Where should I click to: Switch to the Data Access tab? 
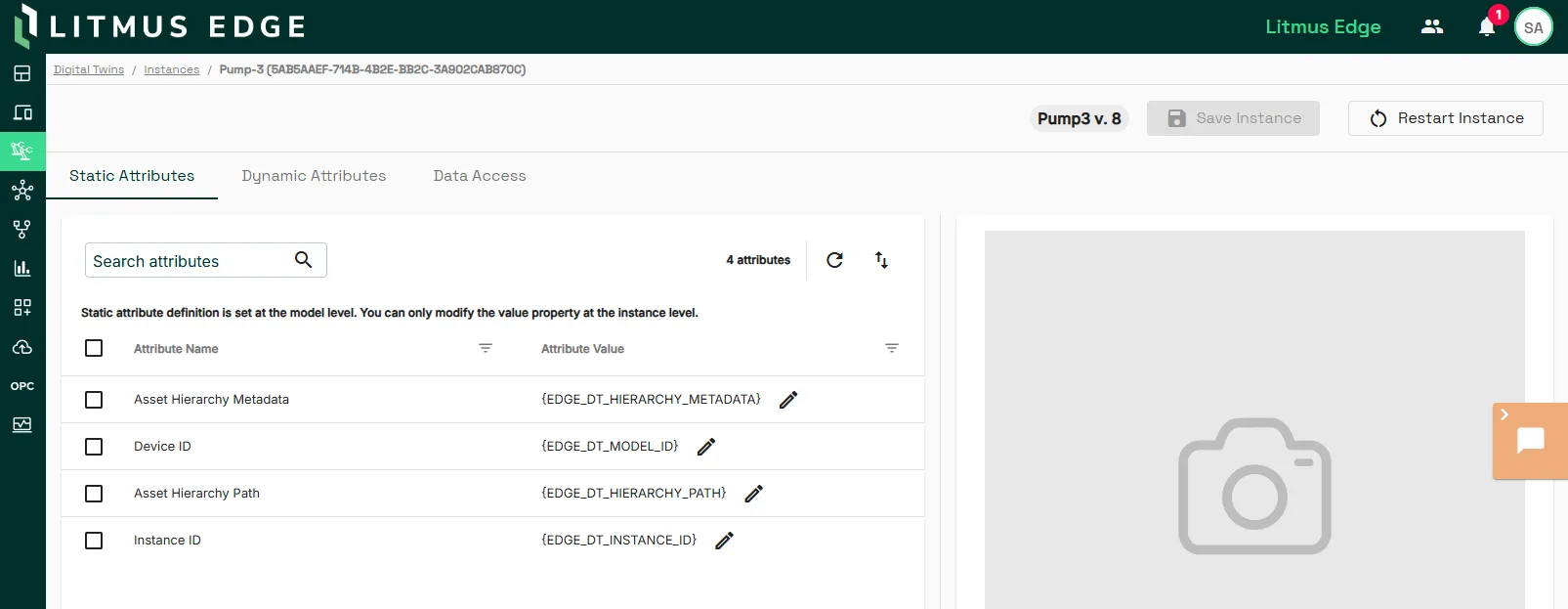[480, 176]
